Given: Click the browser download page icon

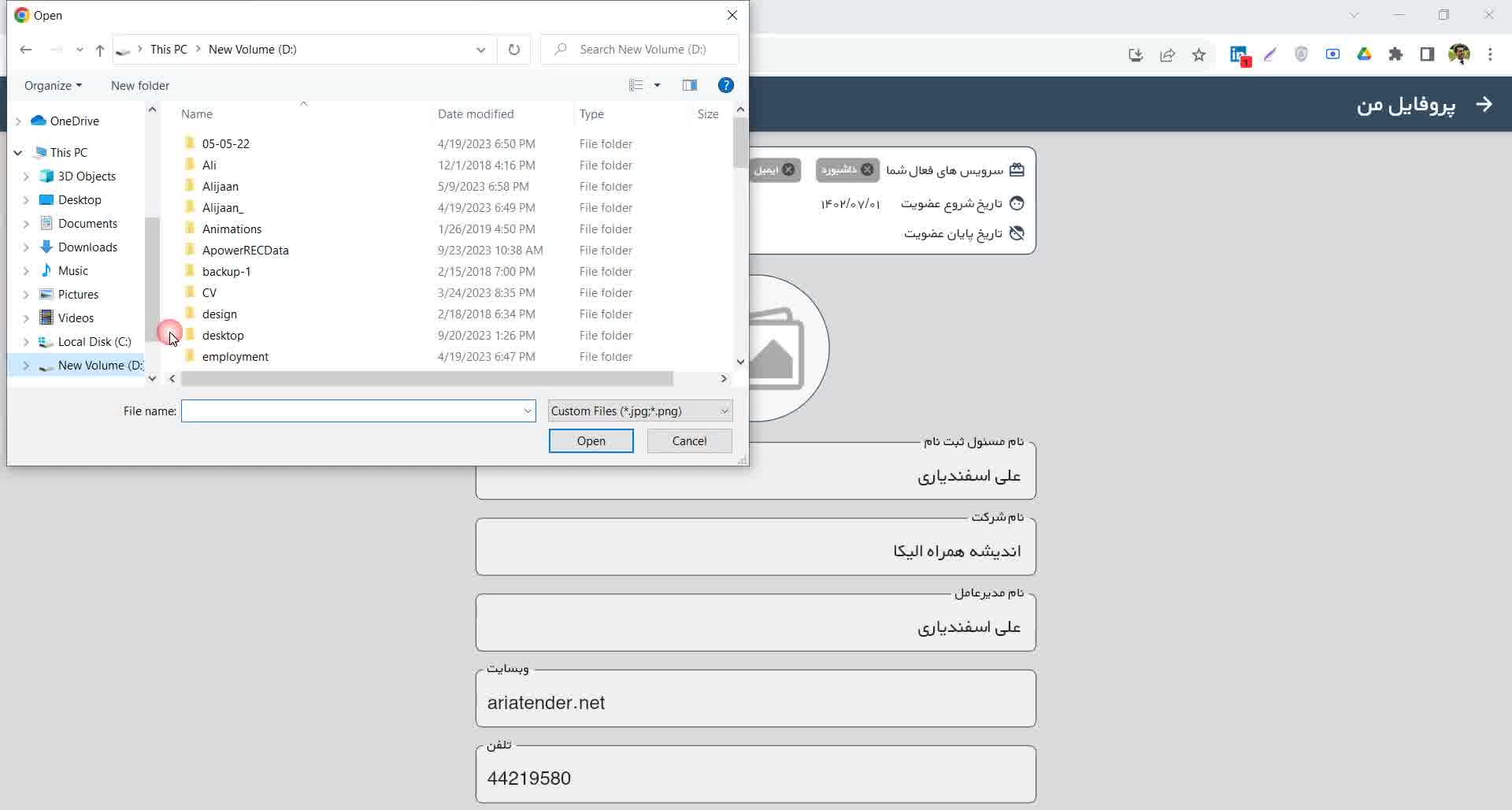Looking at the screenshot, I should 1136,54.
